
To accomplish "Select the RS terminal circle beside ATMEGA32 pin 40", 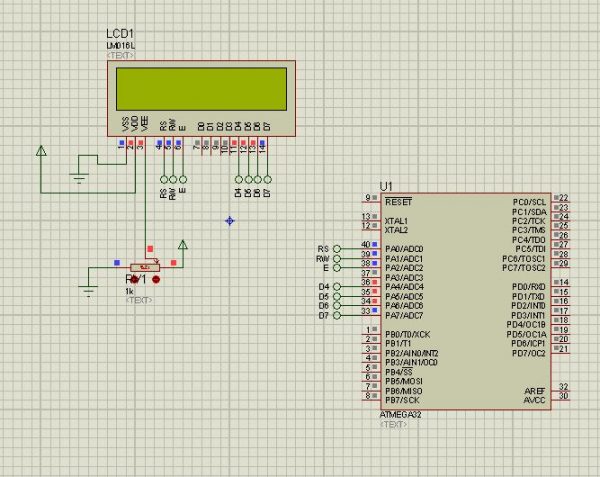I will point(337,249).
